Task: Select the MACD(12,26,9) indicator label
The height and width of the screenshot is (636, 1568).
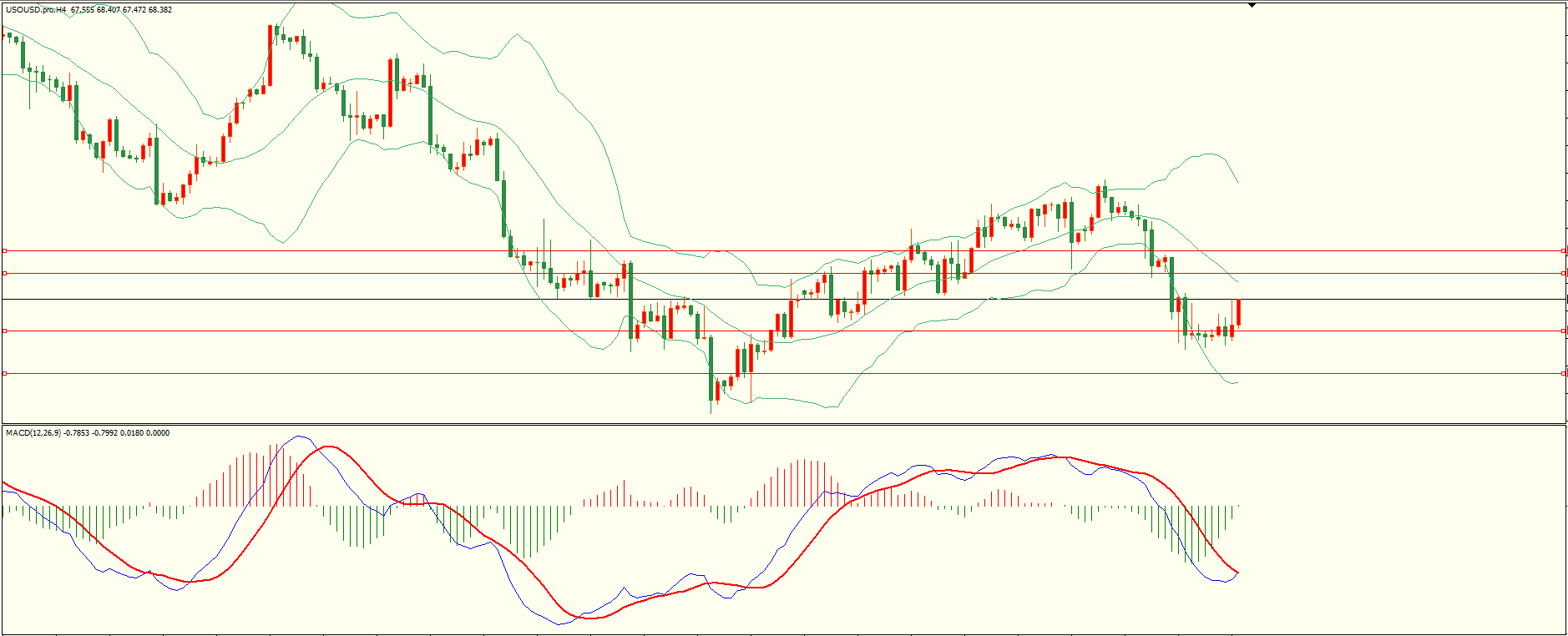Action: coord(33,432)
